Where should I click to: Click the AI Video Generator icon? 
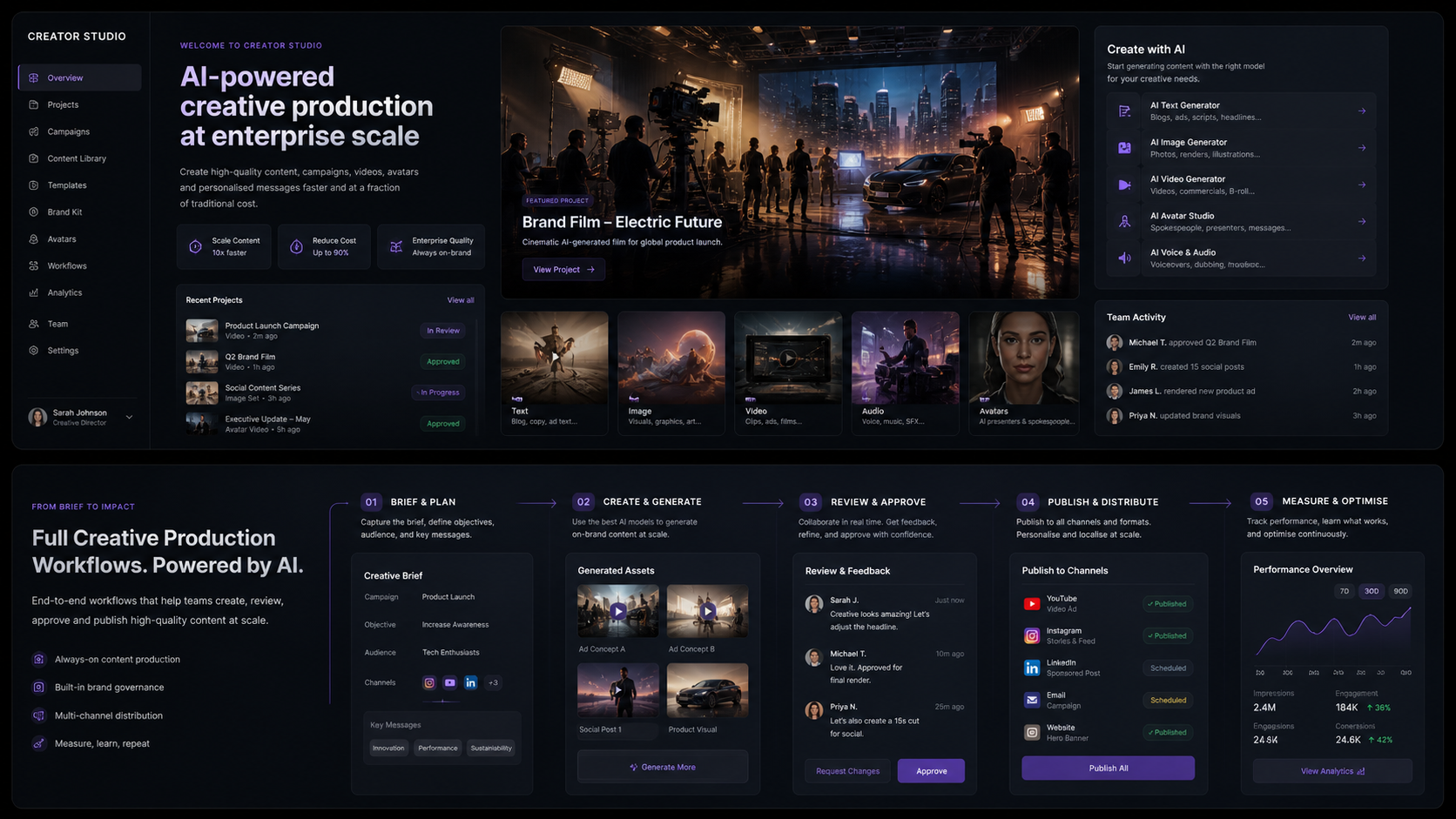pyautogui.click(x=1125, y=185)
